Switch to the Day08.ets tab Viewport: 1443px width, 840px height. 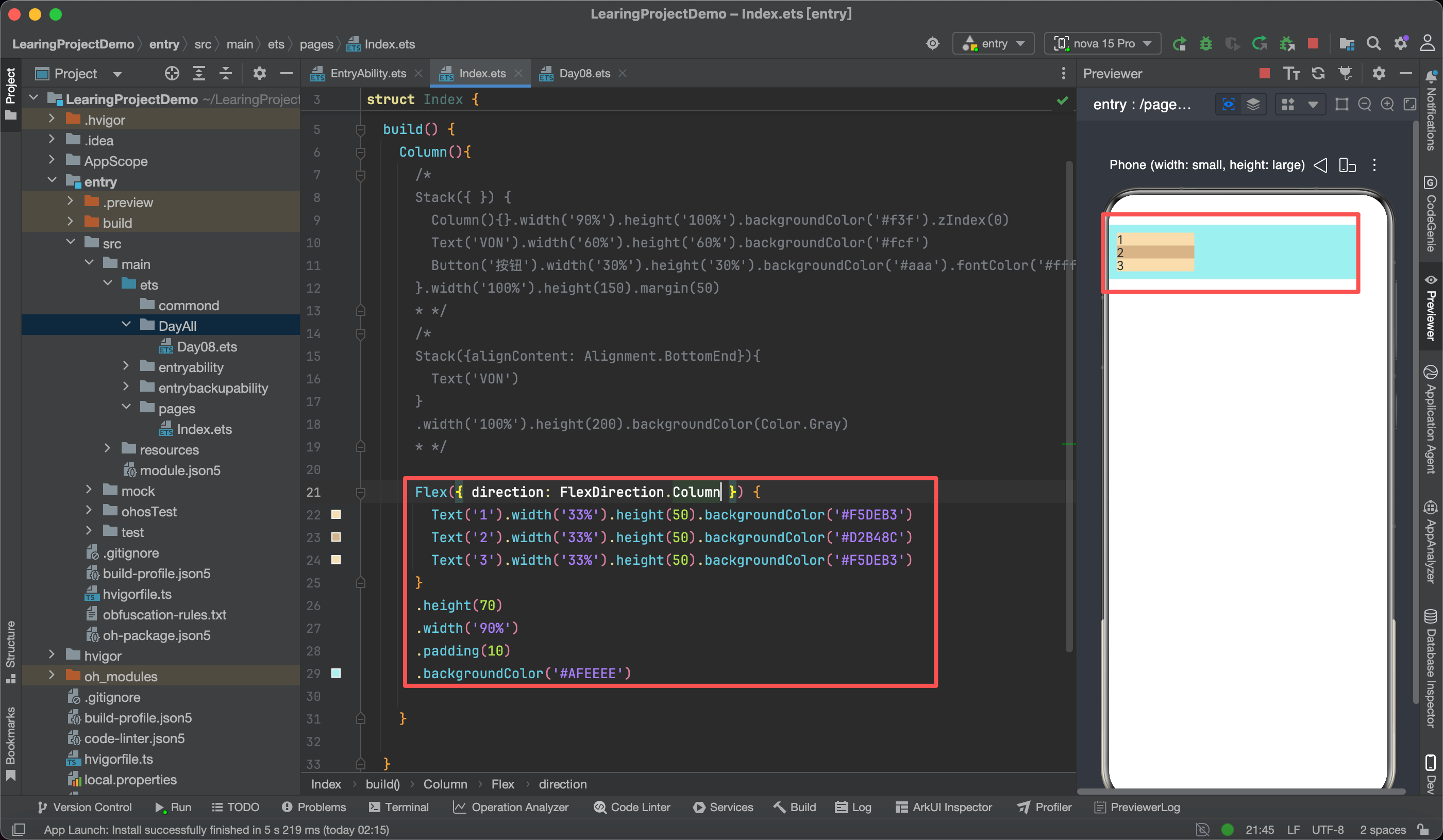pyautogui.click(x=583, y=73)
